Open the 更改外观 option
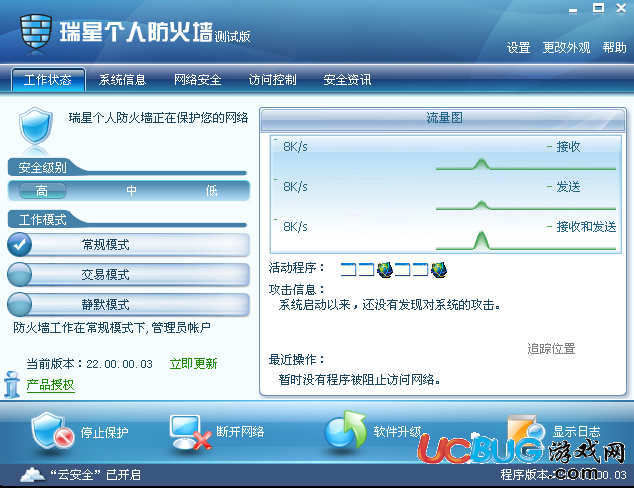The width and height of the screenshot is (634, 488). [566, 48]
